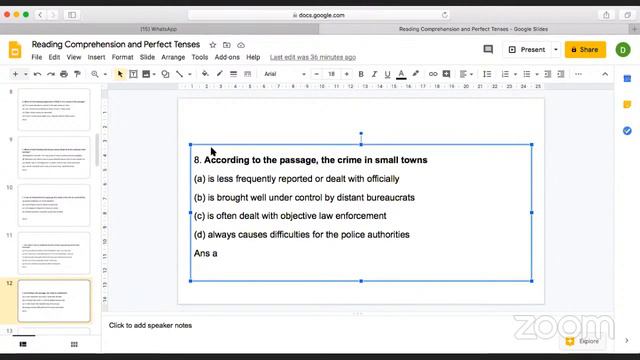Click the Insert image icon
Screen dimensions: 640x360
[146, 74]
